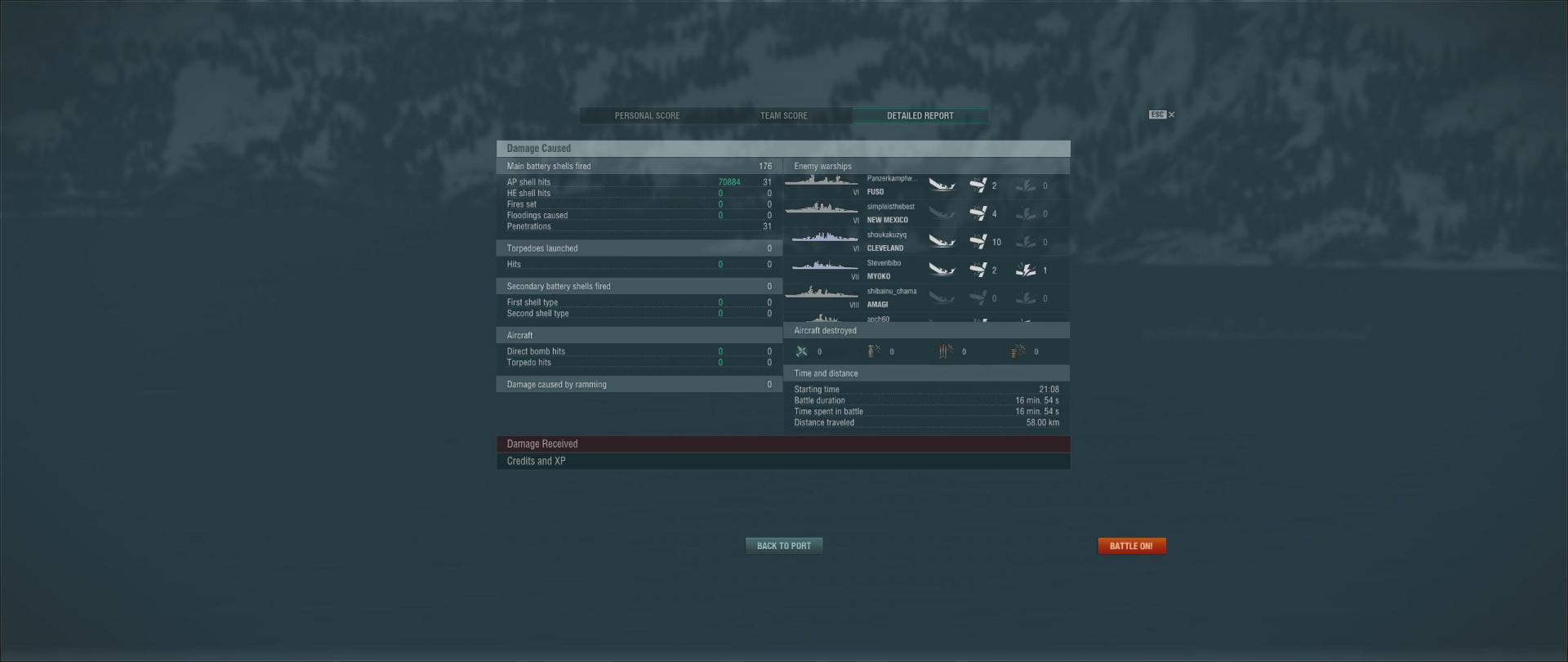Click the third aircraft destroyed icon, the torpedo cluster
The image size is (1568, 662).
point(946,351)
